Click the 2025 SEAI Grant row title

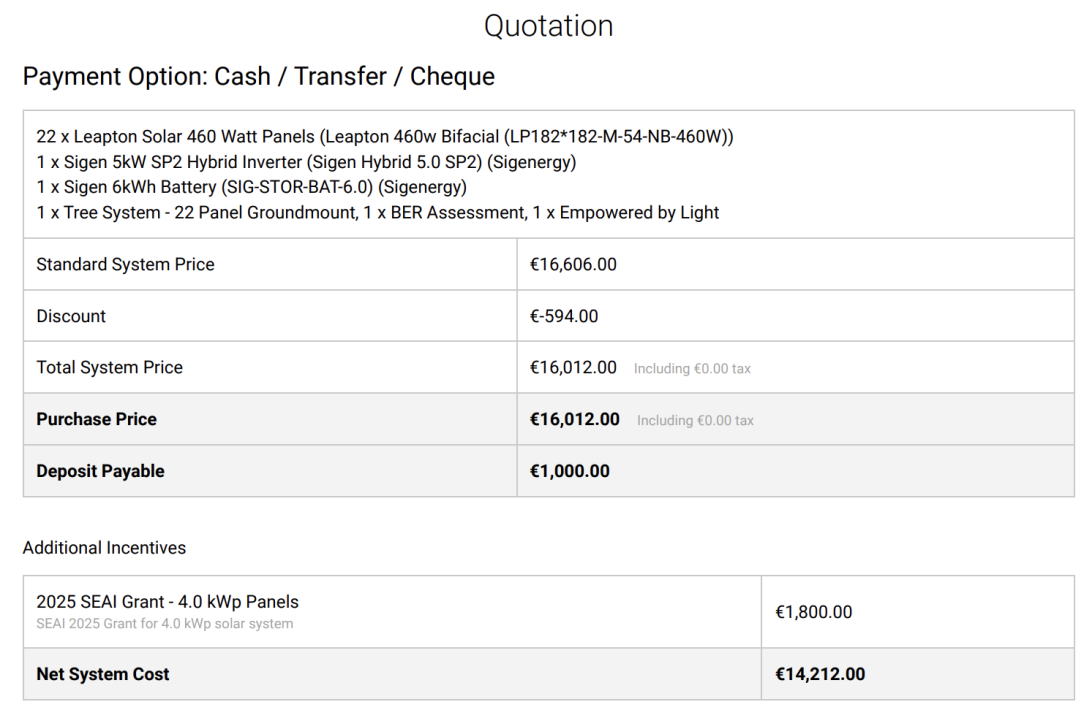pyautogui.click(x=167, y=602)
